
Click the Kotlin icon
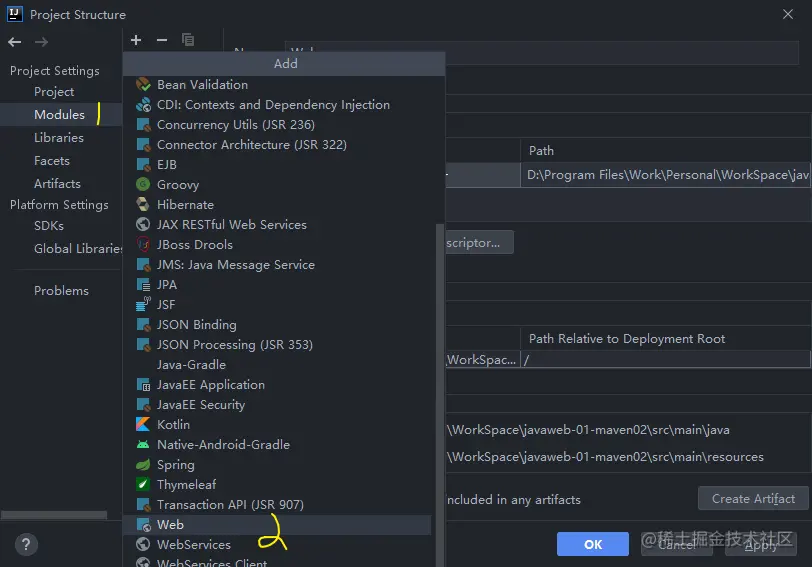pos(143,425)
